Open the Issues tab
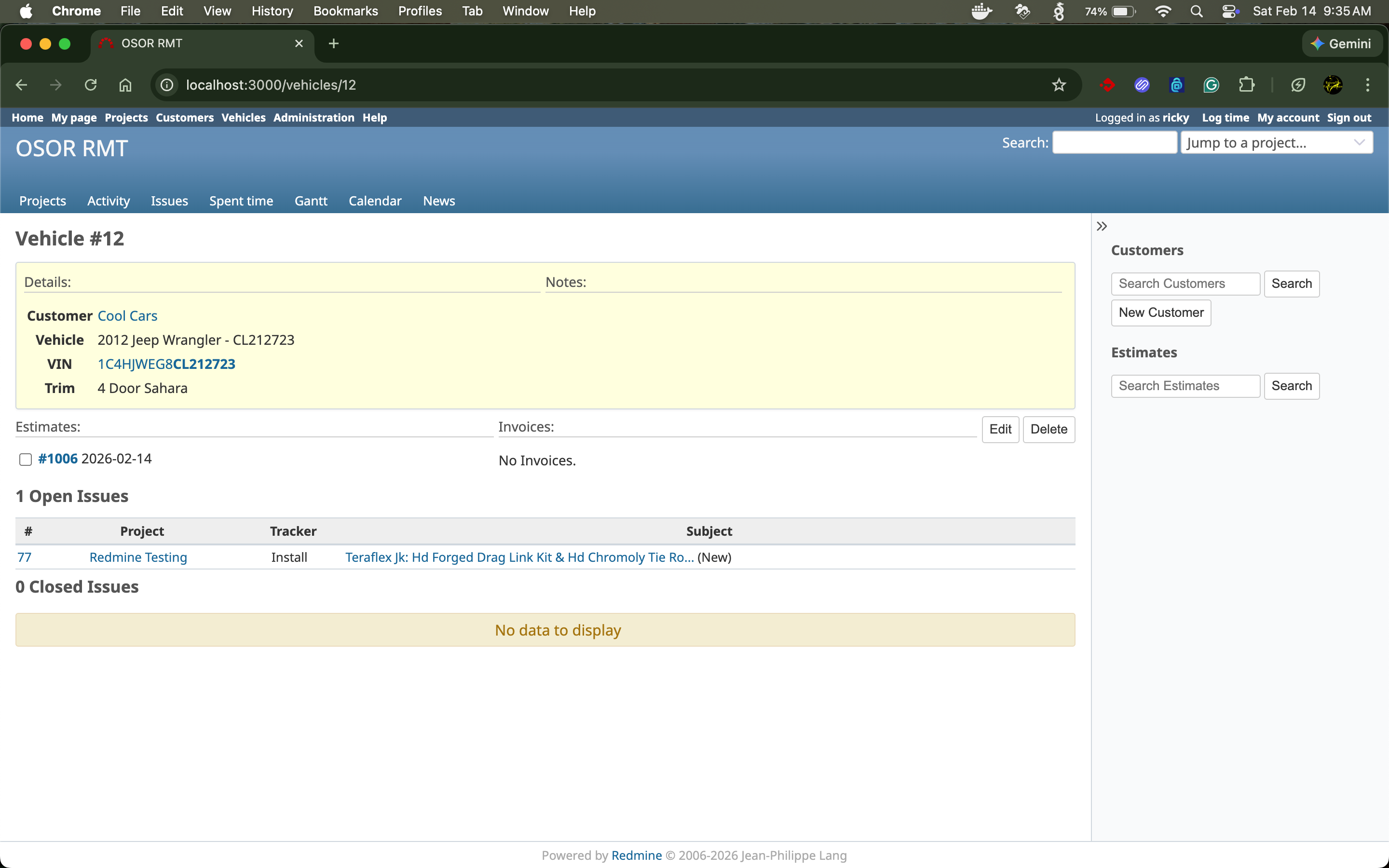 pos(169,201)
